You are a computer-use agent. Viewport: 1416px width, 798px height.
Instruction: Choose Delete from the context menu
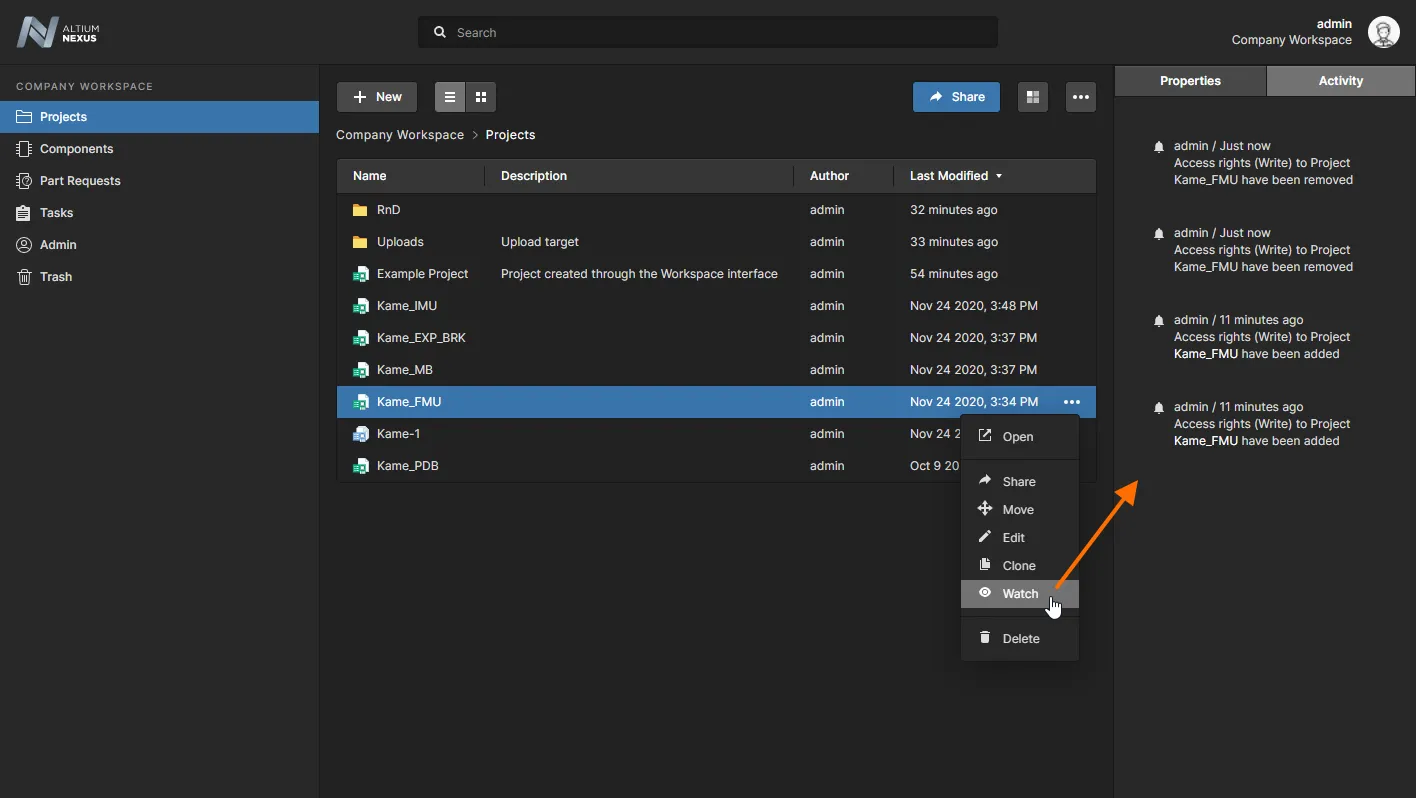tap(1019, 639)
